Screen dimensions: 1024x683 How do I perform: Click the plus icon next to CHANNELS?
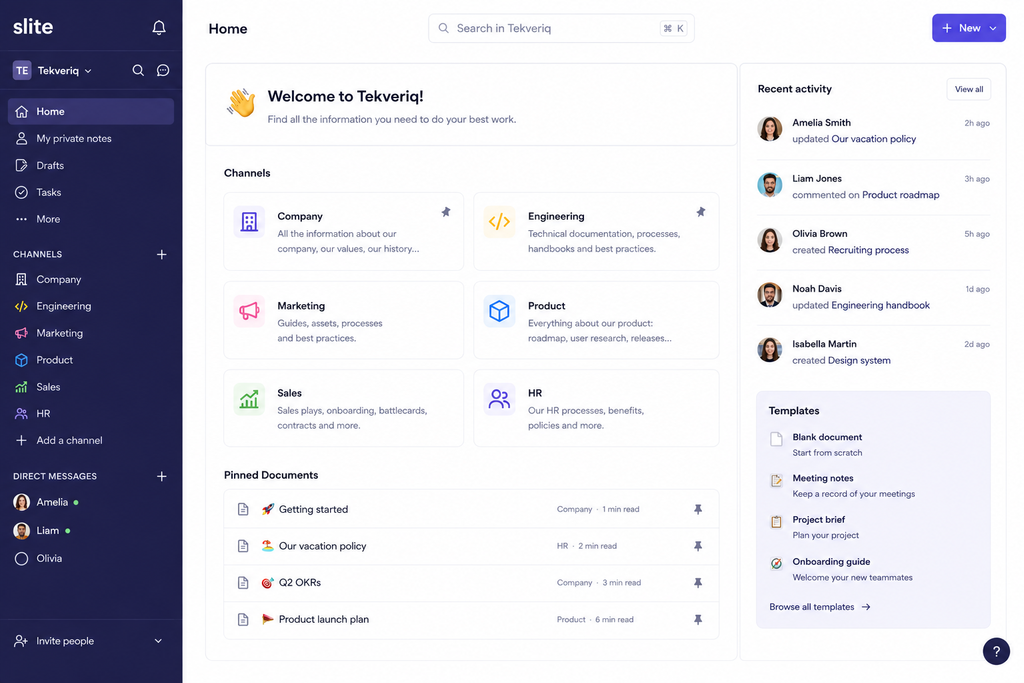(161, 254)
